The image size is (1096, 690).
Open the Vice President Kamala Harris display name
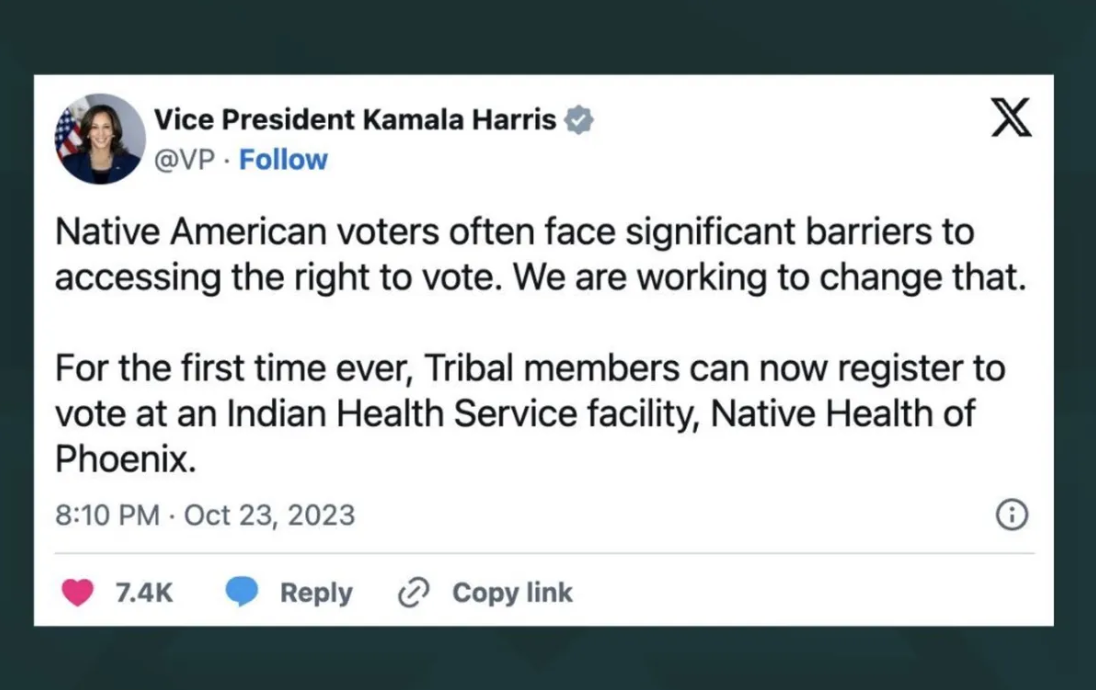click(355, 120)
